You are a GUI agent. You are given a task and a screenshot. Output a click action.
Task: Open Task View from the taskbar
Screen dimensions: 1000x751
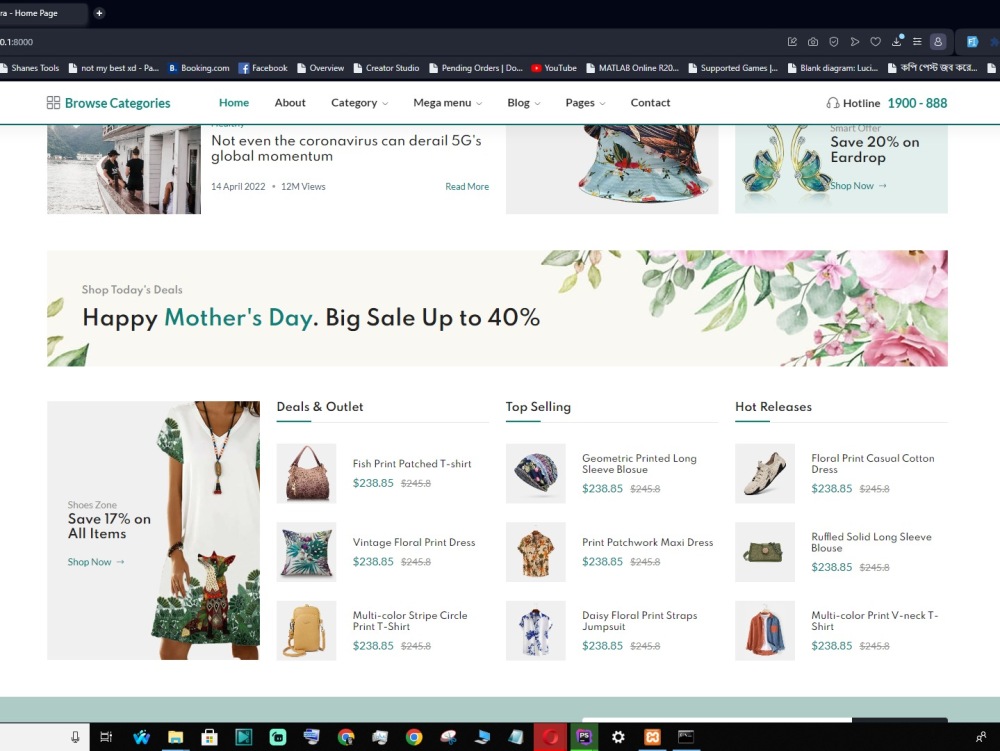(106, 737)
